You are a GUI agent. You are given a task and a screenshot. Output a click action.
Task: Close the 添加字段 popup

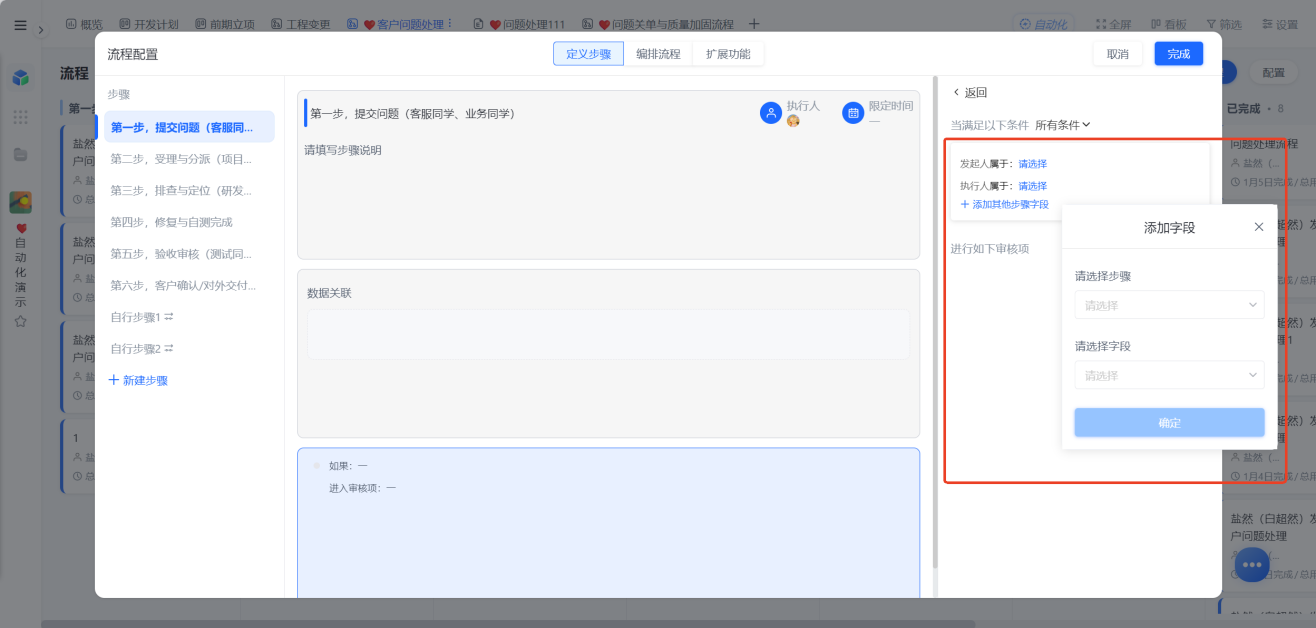[1259, 227]
